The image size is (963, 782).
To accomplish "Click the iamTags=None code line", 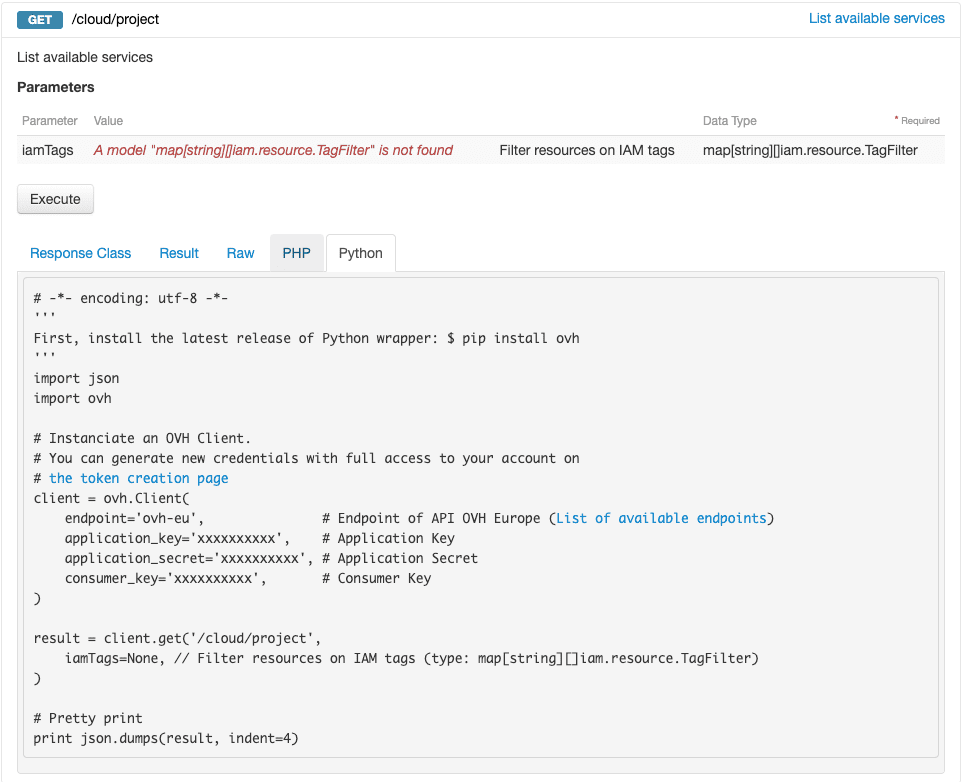I will point(411,658).
